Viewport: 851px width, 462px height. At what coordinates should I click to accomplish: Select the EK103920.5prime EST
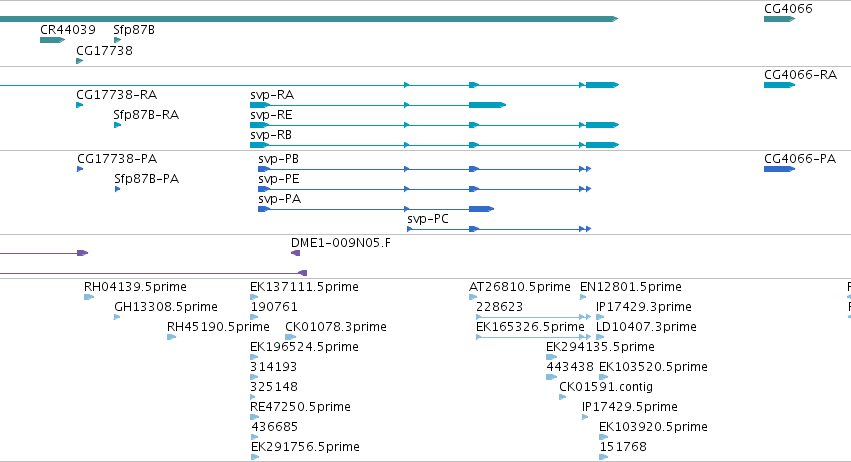pyautogui.click(x=604, y=438)
